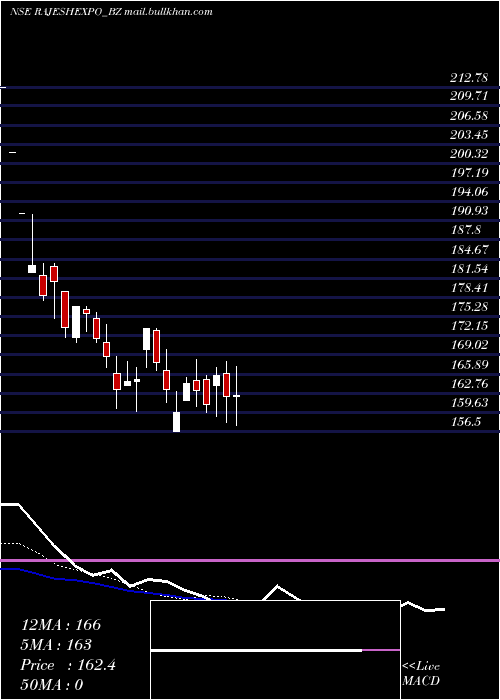
Task: Click the last candlestick on the chart
Action: coord(237,396)
